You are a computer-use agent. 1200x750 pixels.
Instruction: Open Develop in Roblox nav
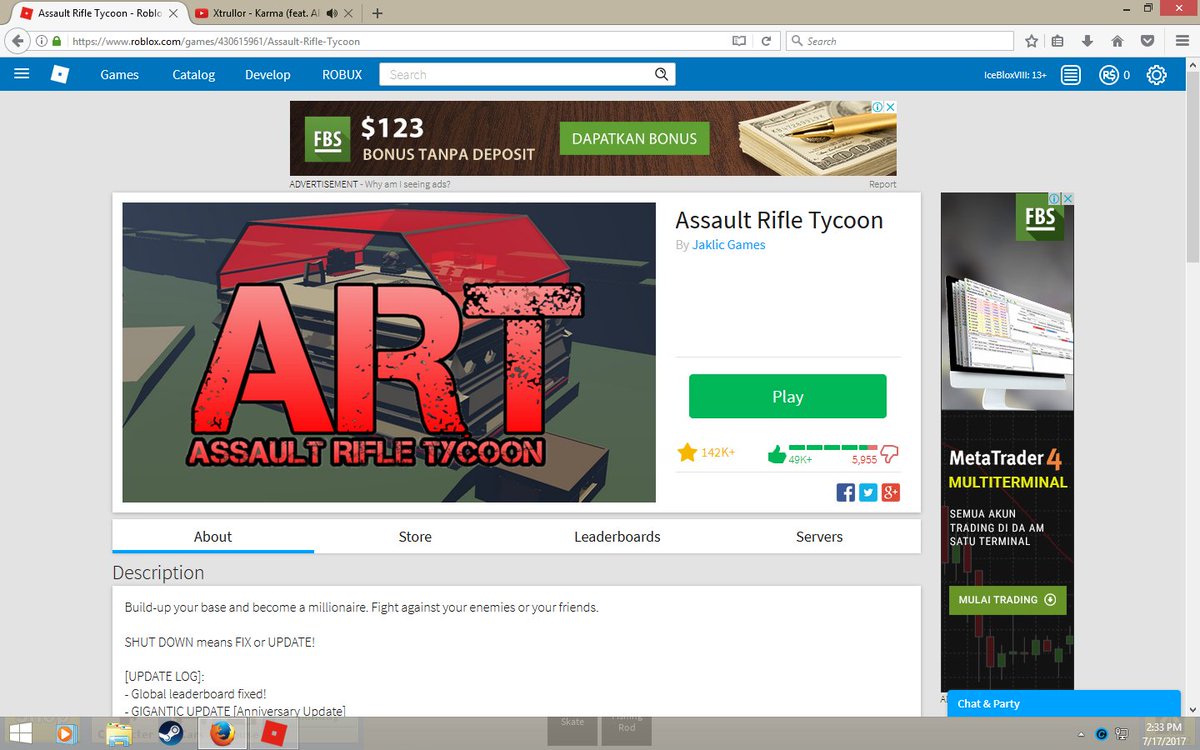coord(268,74)
